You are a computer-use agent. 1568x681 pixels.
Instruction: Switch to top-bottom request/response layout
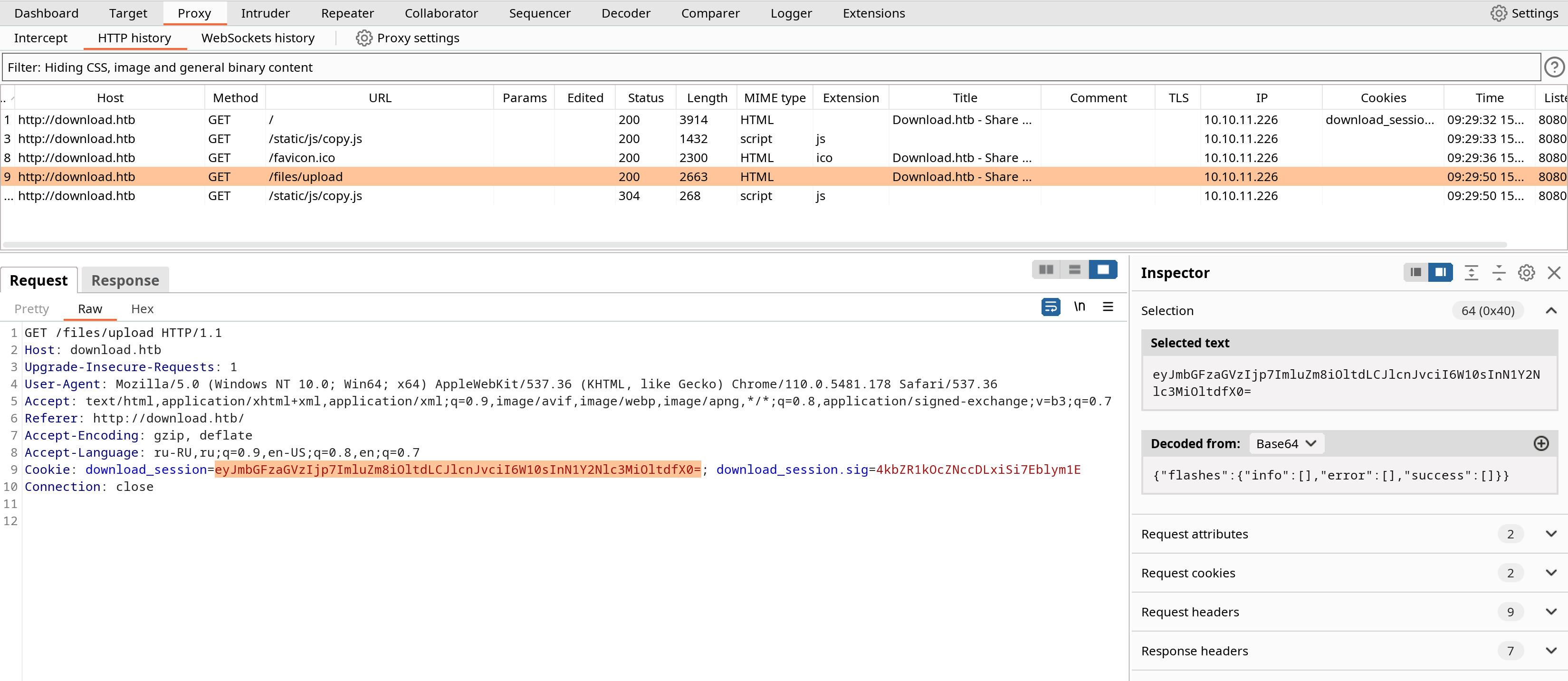click(1074, 269)
